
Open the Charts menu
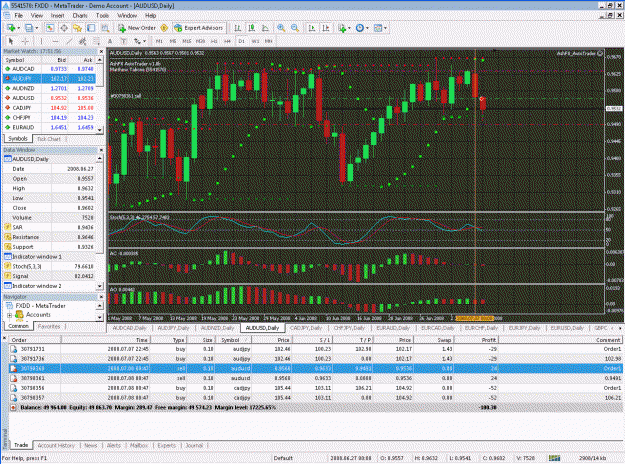[x=80, y=16]
